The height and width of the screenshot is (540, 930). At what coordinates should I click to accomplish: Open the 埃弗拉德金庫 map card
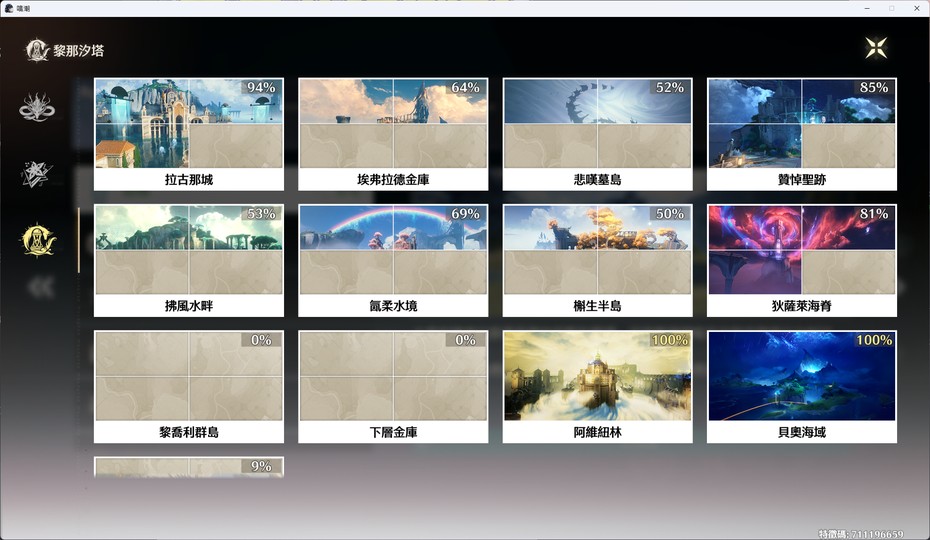[393, 134]
